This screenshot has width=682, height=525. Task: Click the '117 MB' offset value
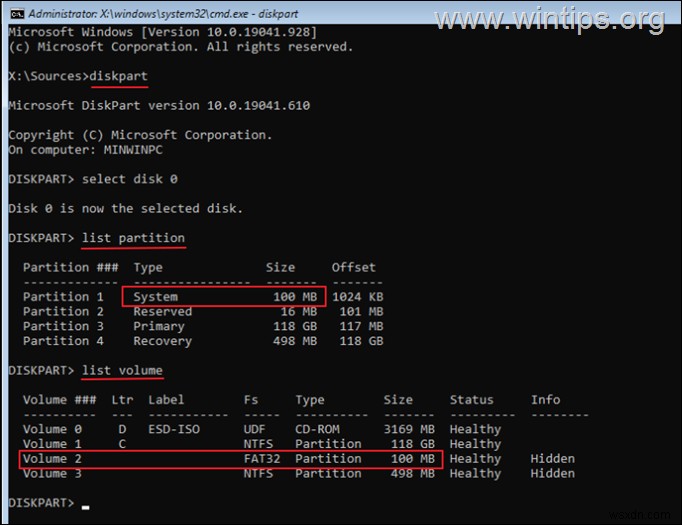(x=361, y=327)
